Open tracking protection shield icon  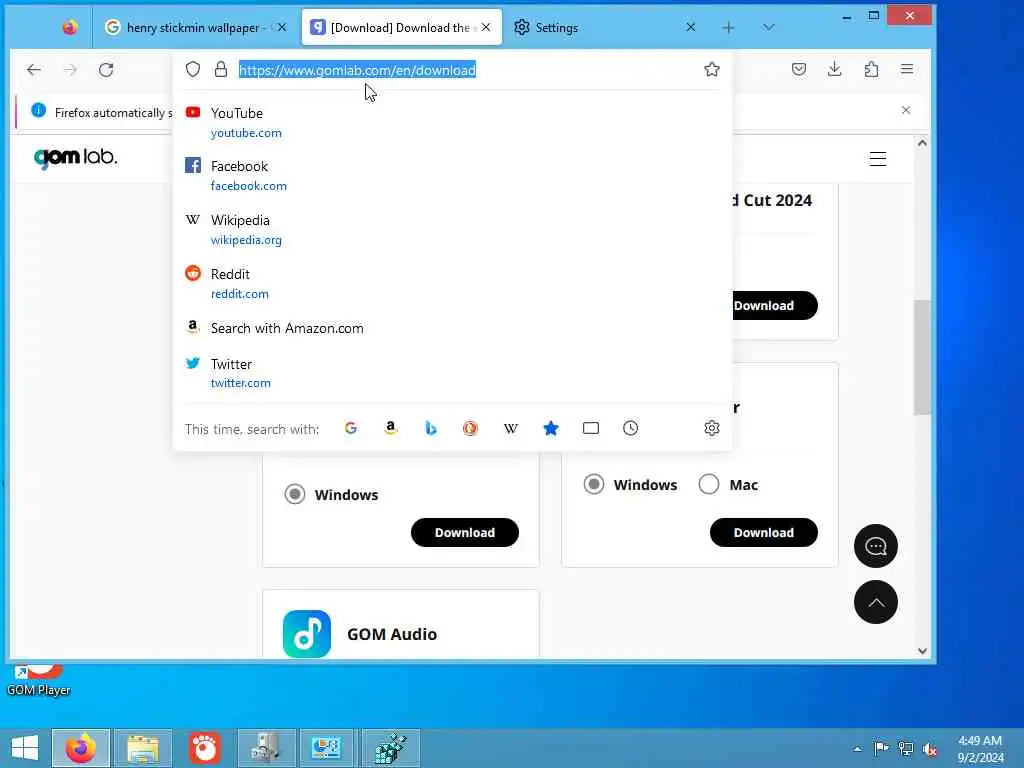193,69
